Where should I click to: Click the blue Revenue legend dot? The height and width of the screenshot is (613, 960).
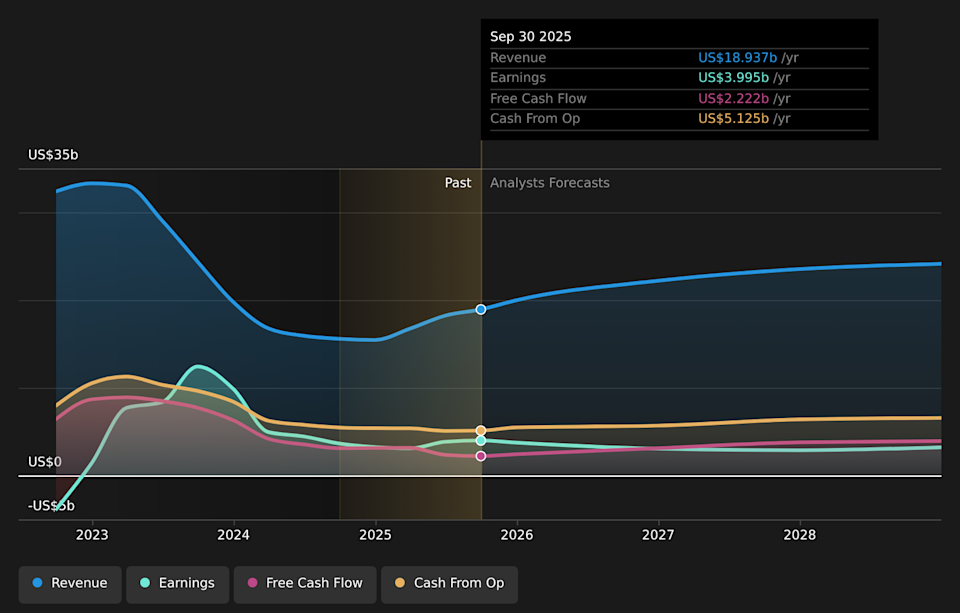tap(38, 583)
